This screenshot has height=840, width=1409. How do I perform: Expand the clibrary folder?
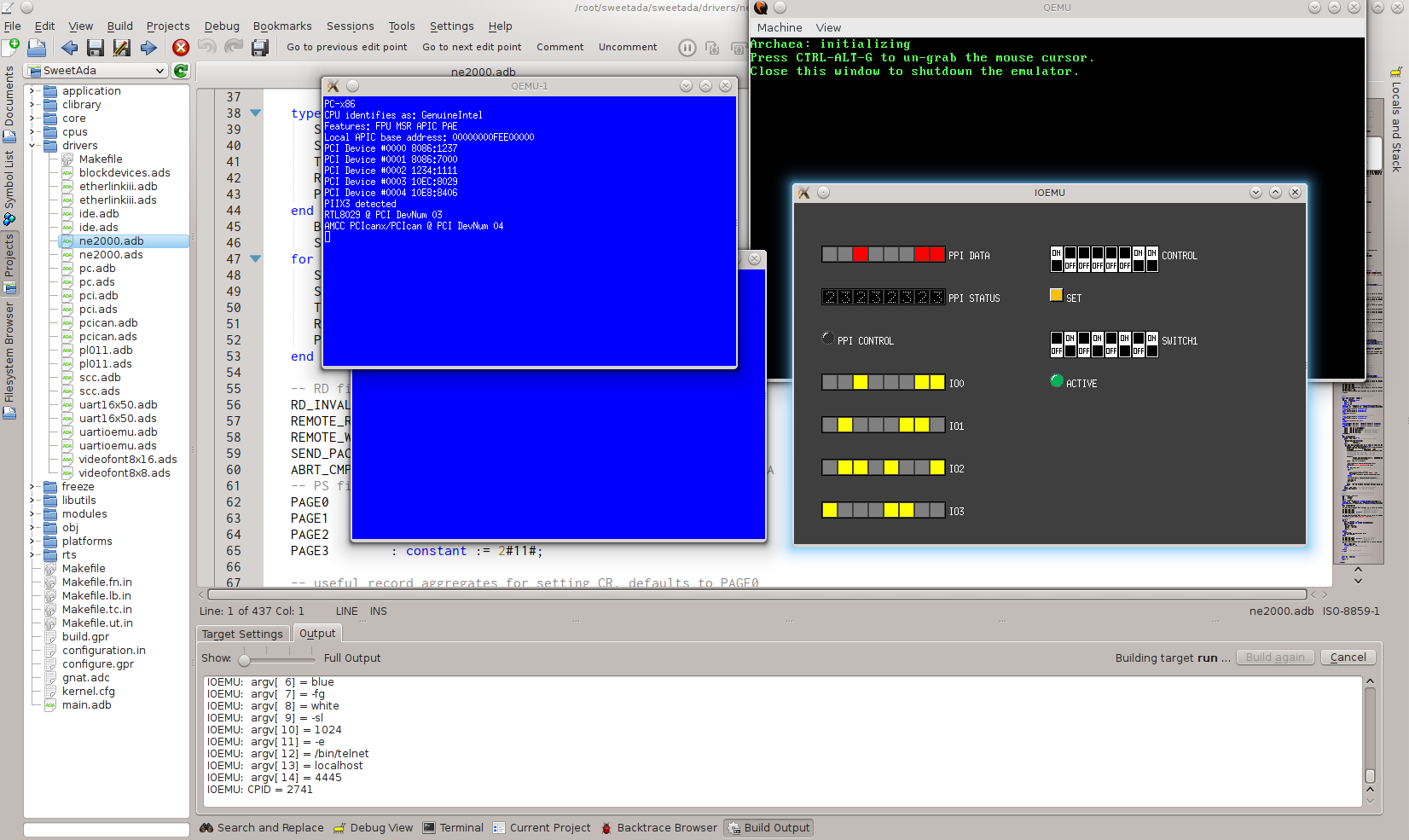point(32,105)
